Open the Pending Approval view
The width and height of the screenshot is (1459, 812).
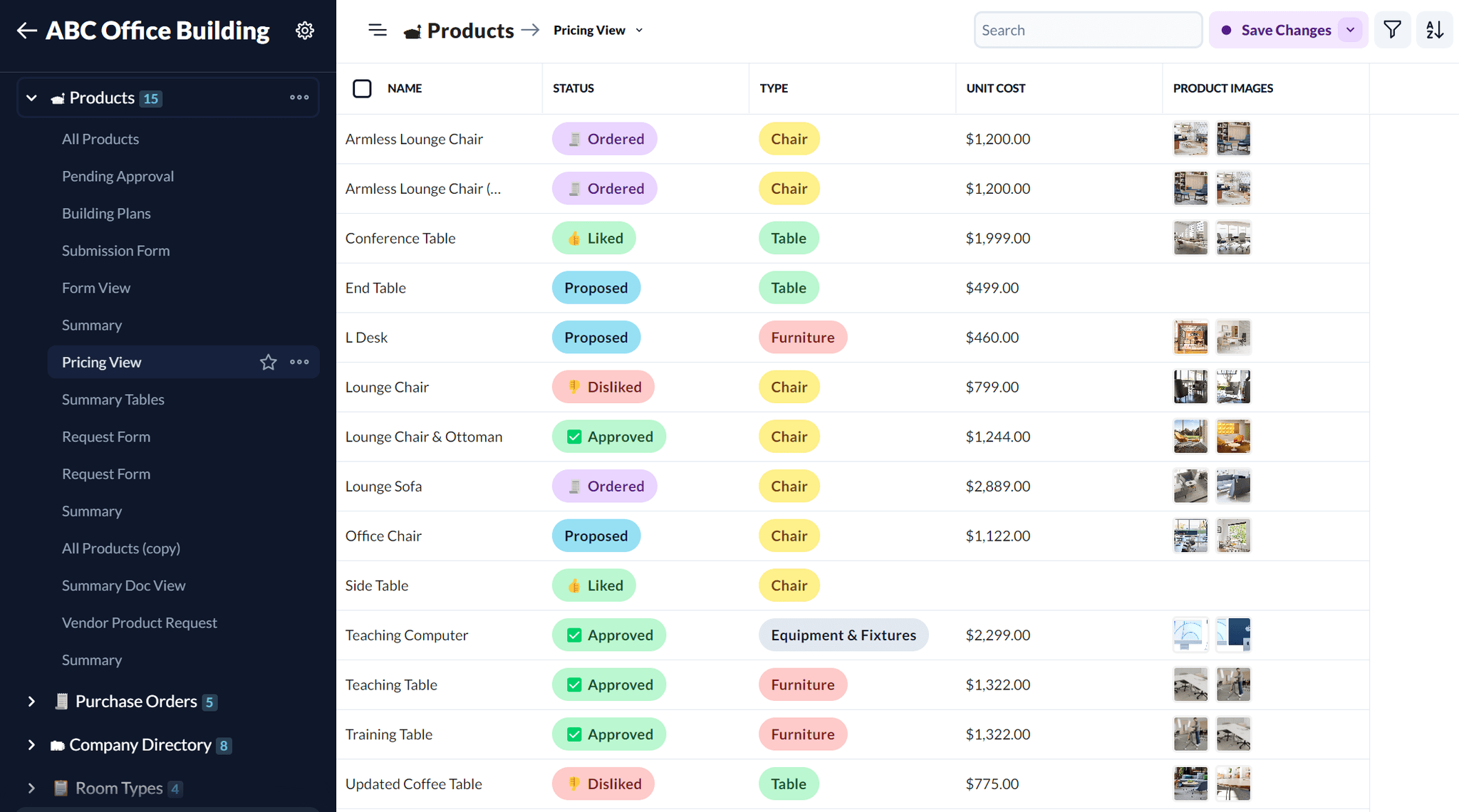coord(118,176)
